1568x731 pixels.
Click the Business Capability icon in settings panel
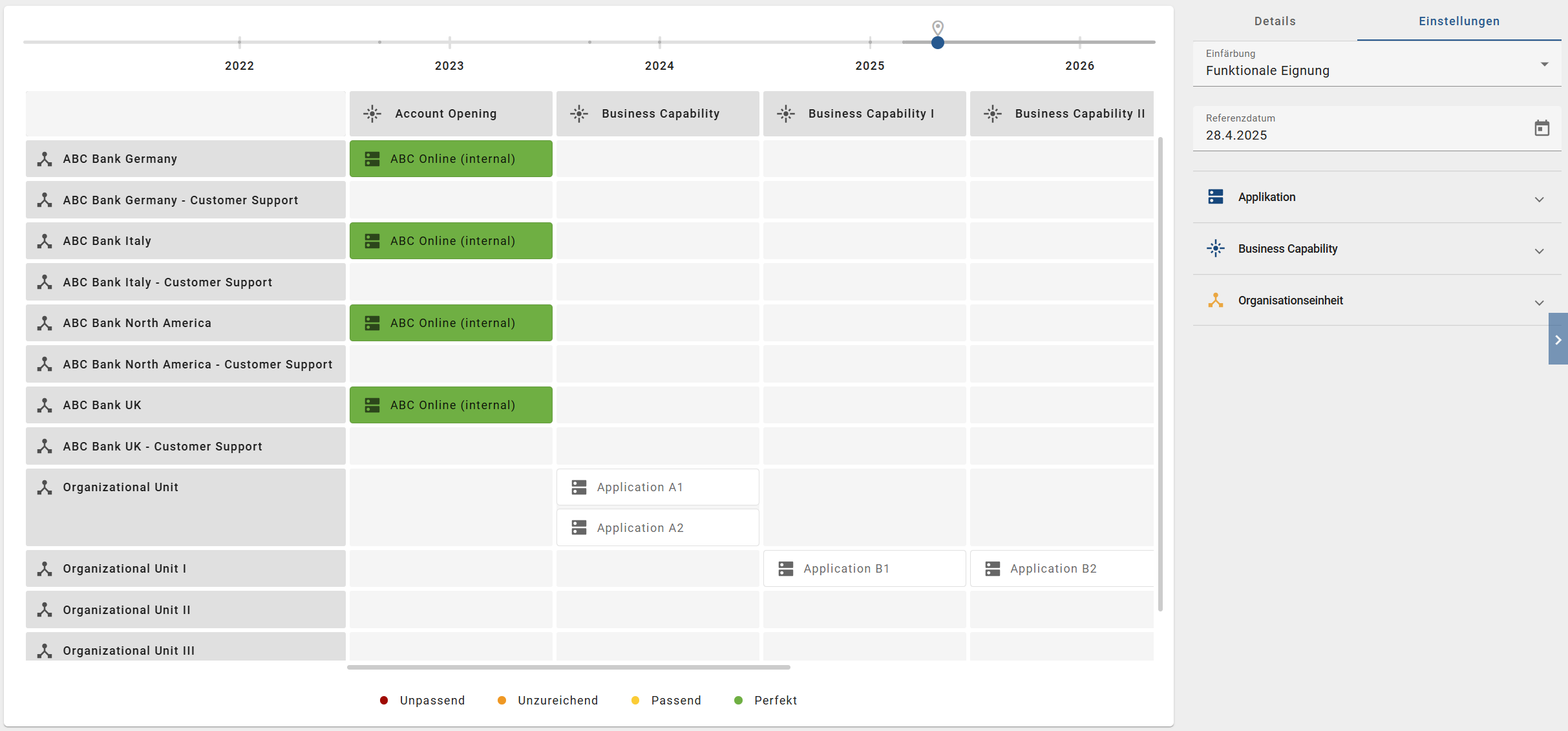click(x=1216, y=248)
